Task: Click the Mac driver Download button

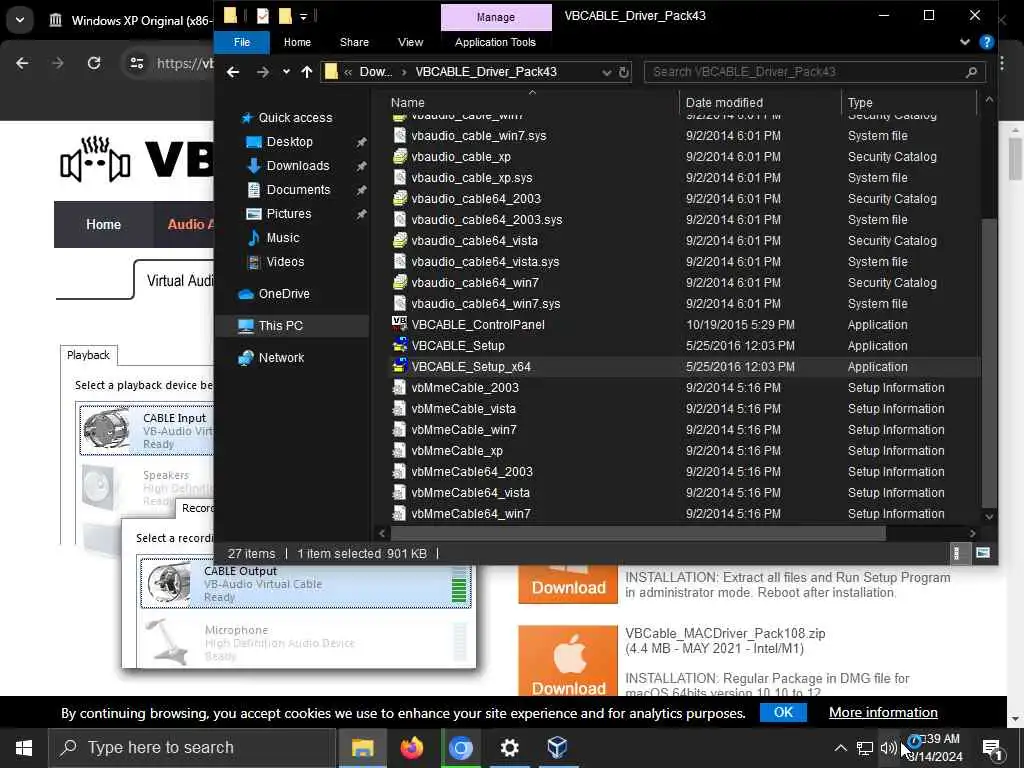Action: [x=568, y=661]
